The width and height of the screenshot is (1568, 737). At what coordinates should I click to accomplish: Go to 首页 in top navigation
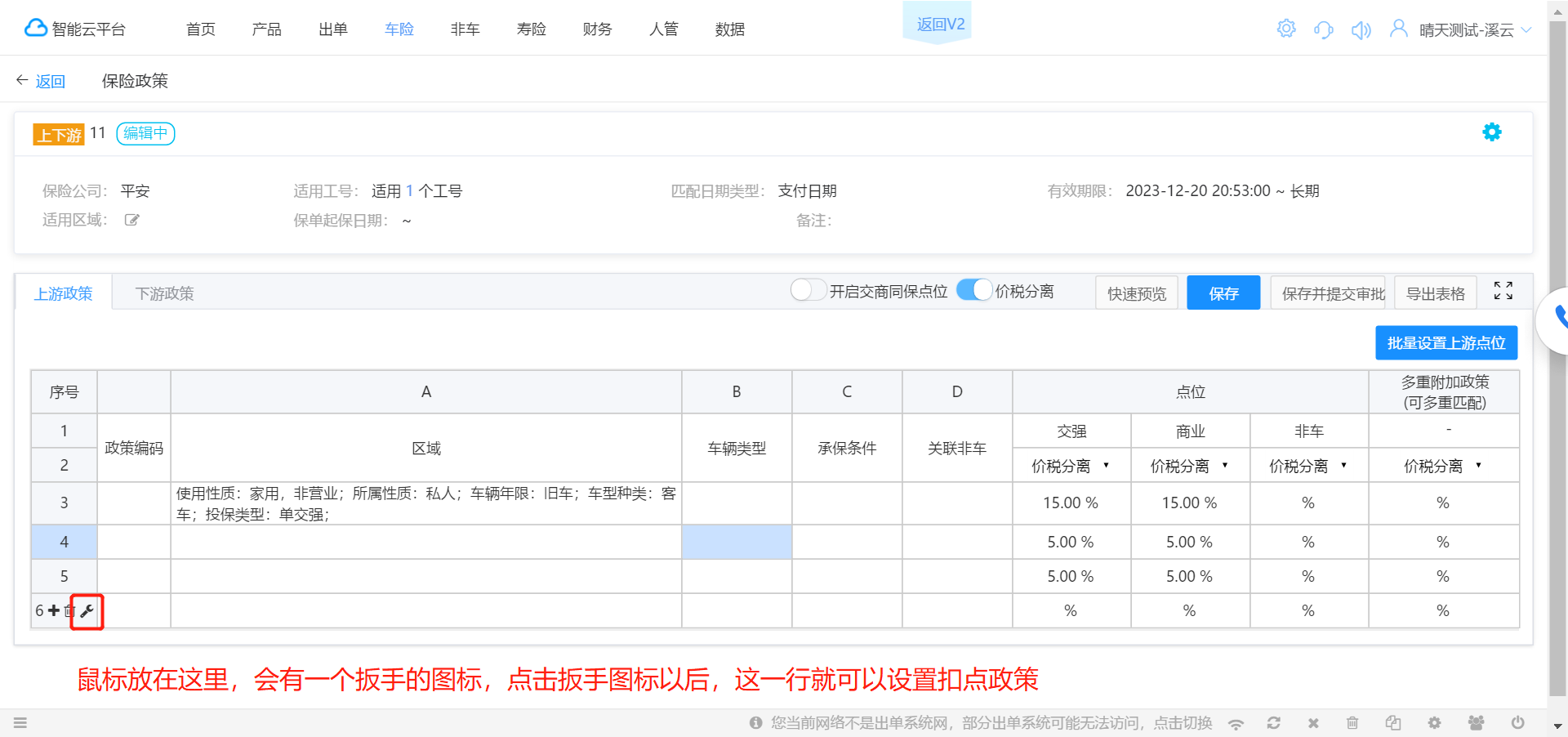pos(201,29)
